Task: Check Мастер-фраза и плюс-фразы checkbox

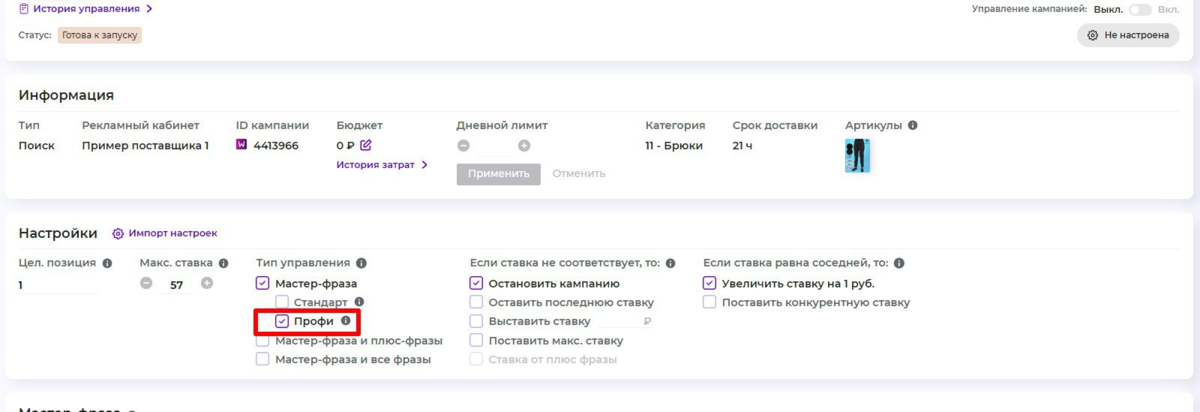Action: (263, 340)
